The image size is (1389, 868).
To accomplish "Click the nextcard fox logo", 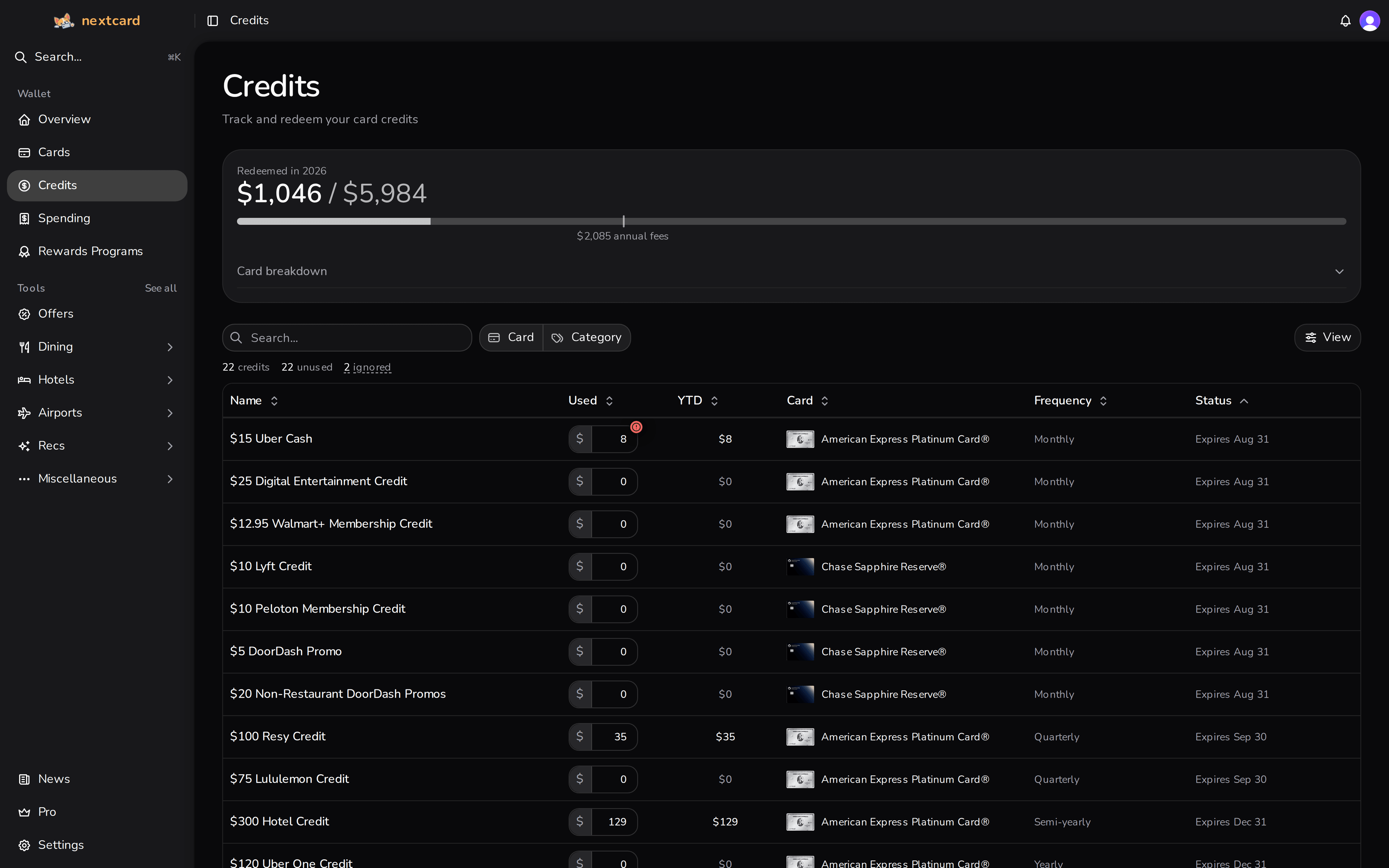I will (x=64, y=21).
